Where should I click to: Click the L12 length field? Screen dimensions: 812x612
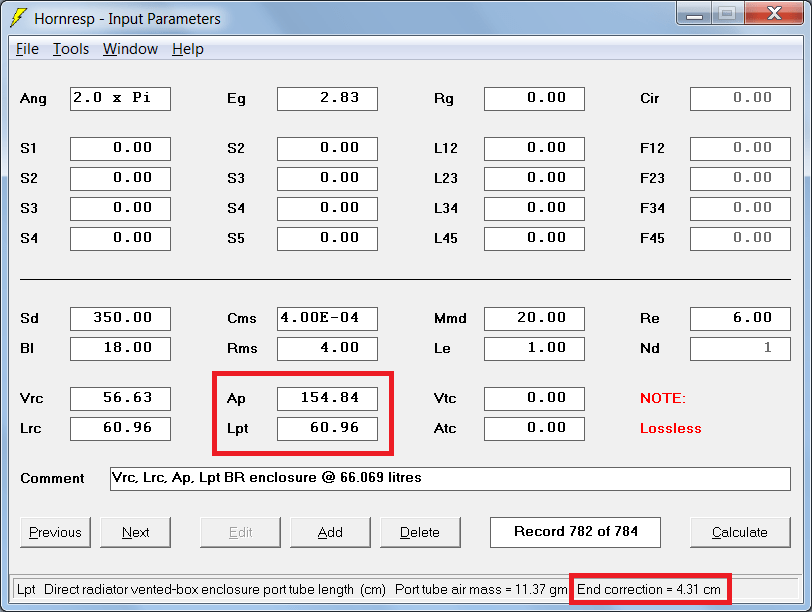(x=534, y=149)
